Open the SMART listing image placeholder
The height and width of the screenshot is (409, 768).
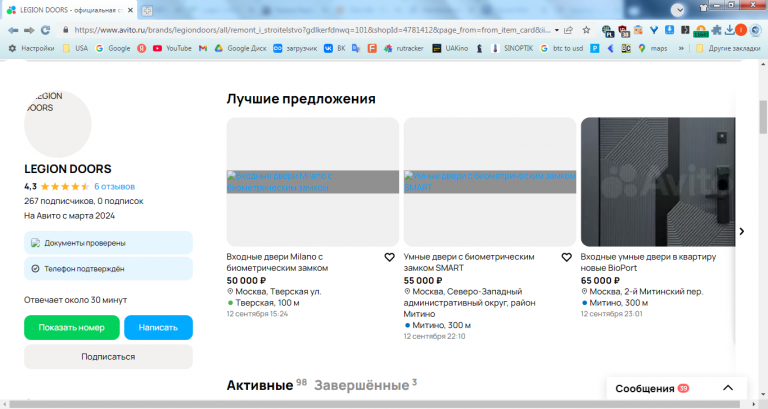pyautogui.click(x=490, y=182)
